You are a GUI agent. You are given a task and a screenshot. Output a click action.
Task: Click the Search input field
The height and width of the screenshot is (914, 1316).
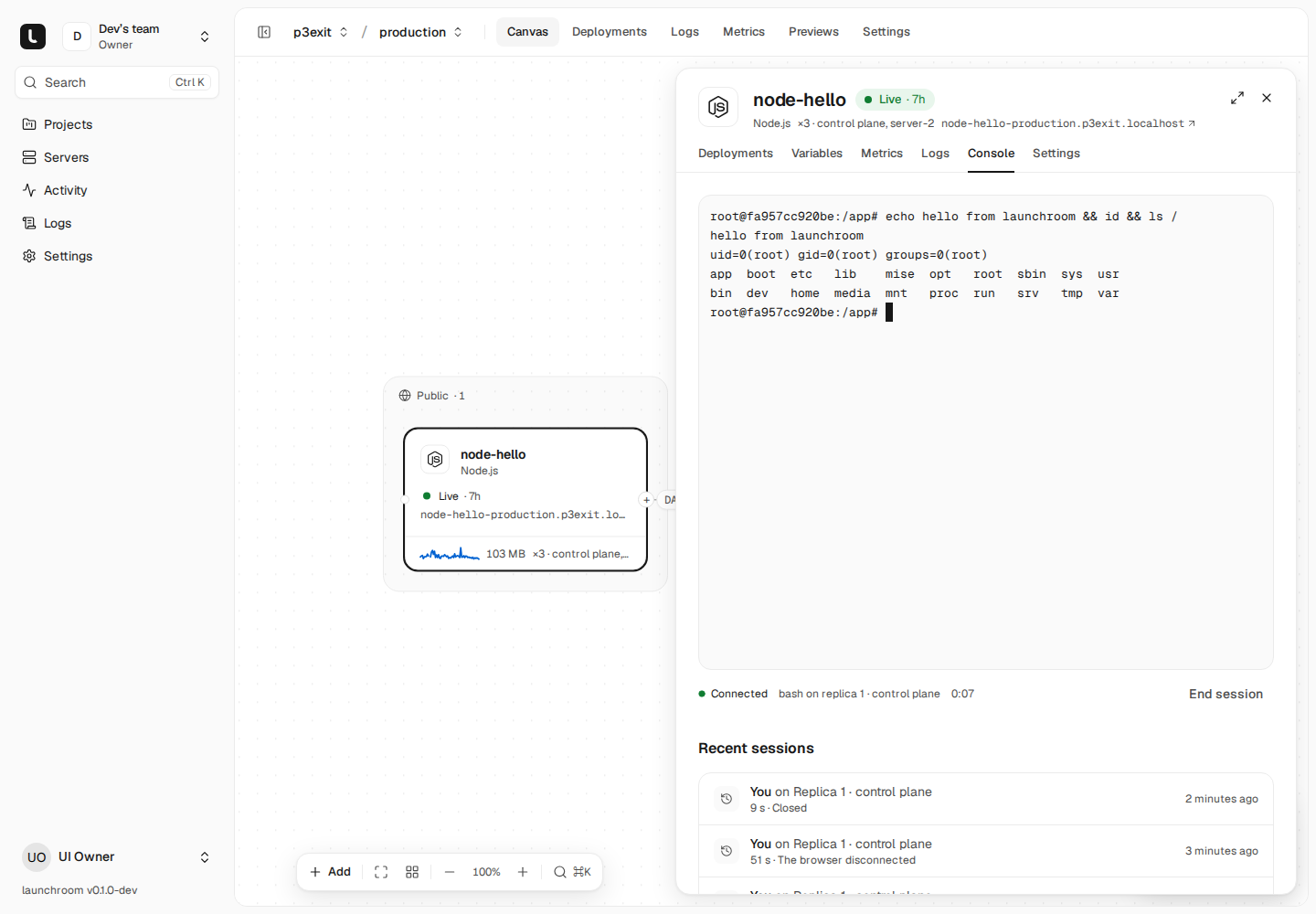(x=117, y=82)
